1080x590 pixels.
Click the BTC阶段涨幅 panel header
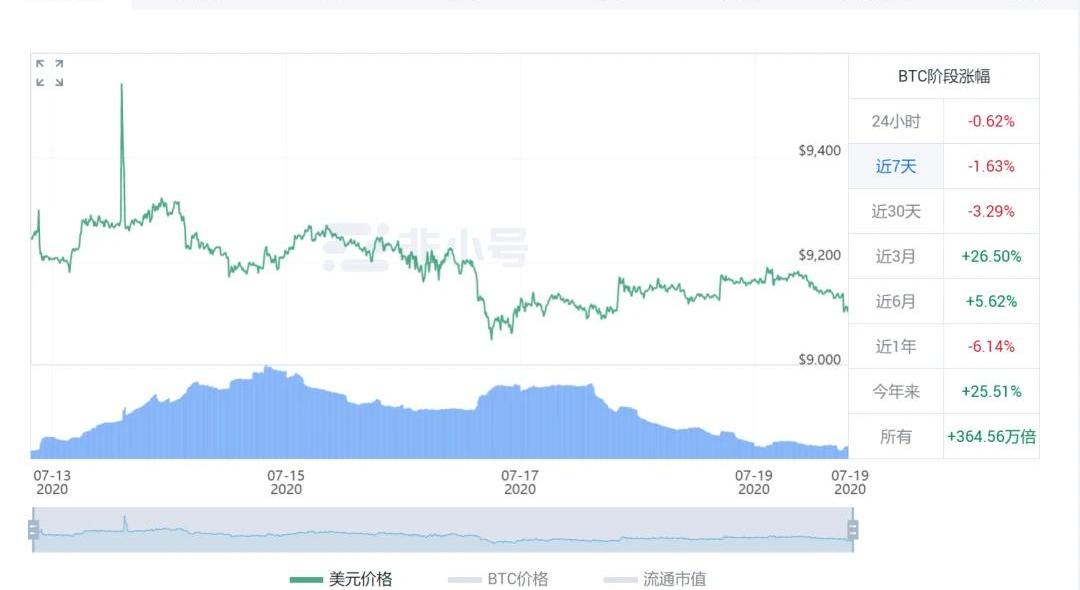click(x=943, y=76)
